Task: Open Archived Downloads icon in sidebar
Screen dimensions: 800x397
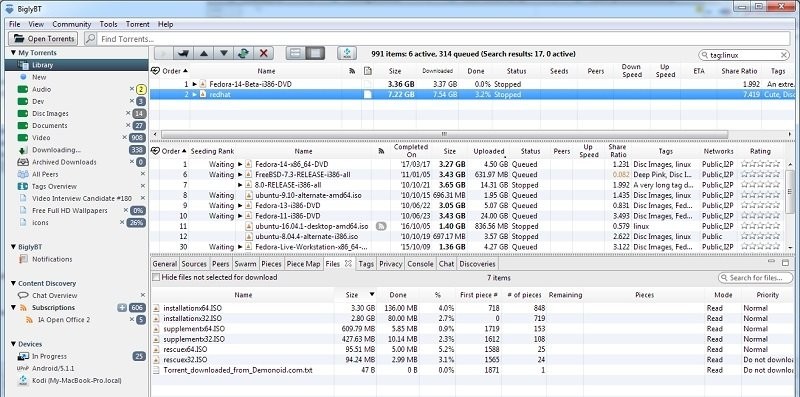Action: coord(23,162)
